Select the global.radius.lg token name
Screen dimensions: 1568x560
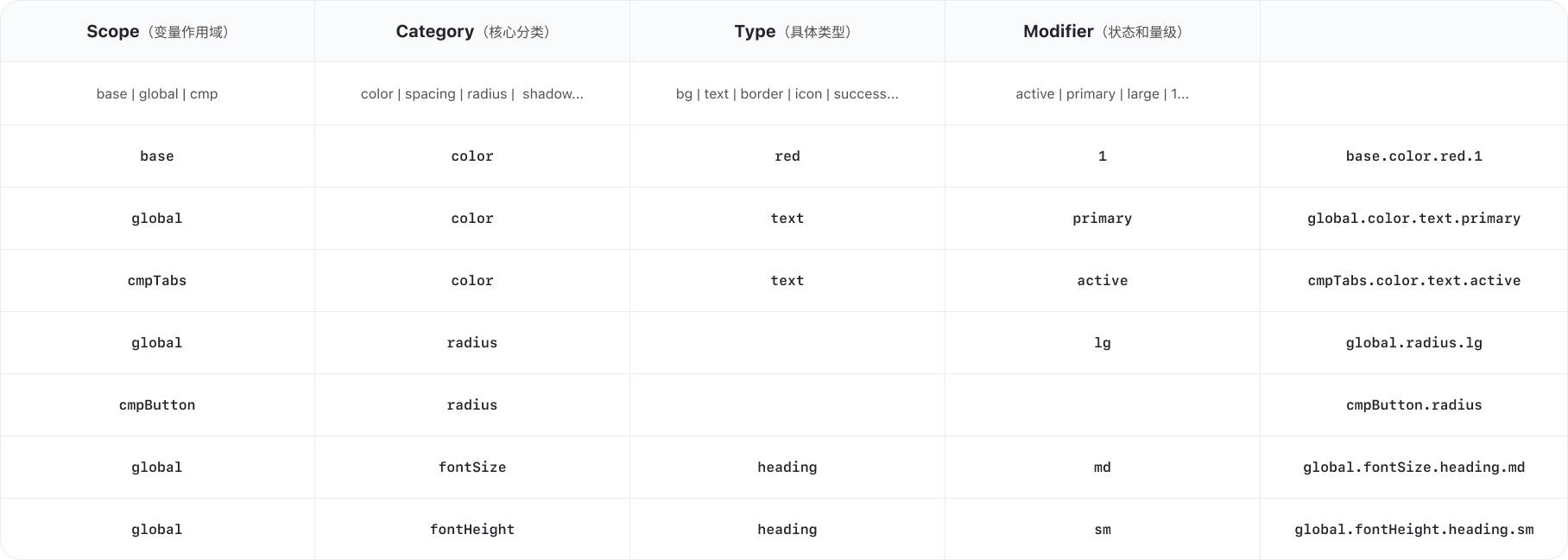pos(1413,343)
